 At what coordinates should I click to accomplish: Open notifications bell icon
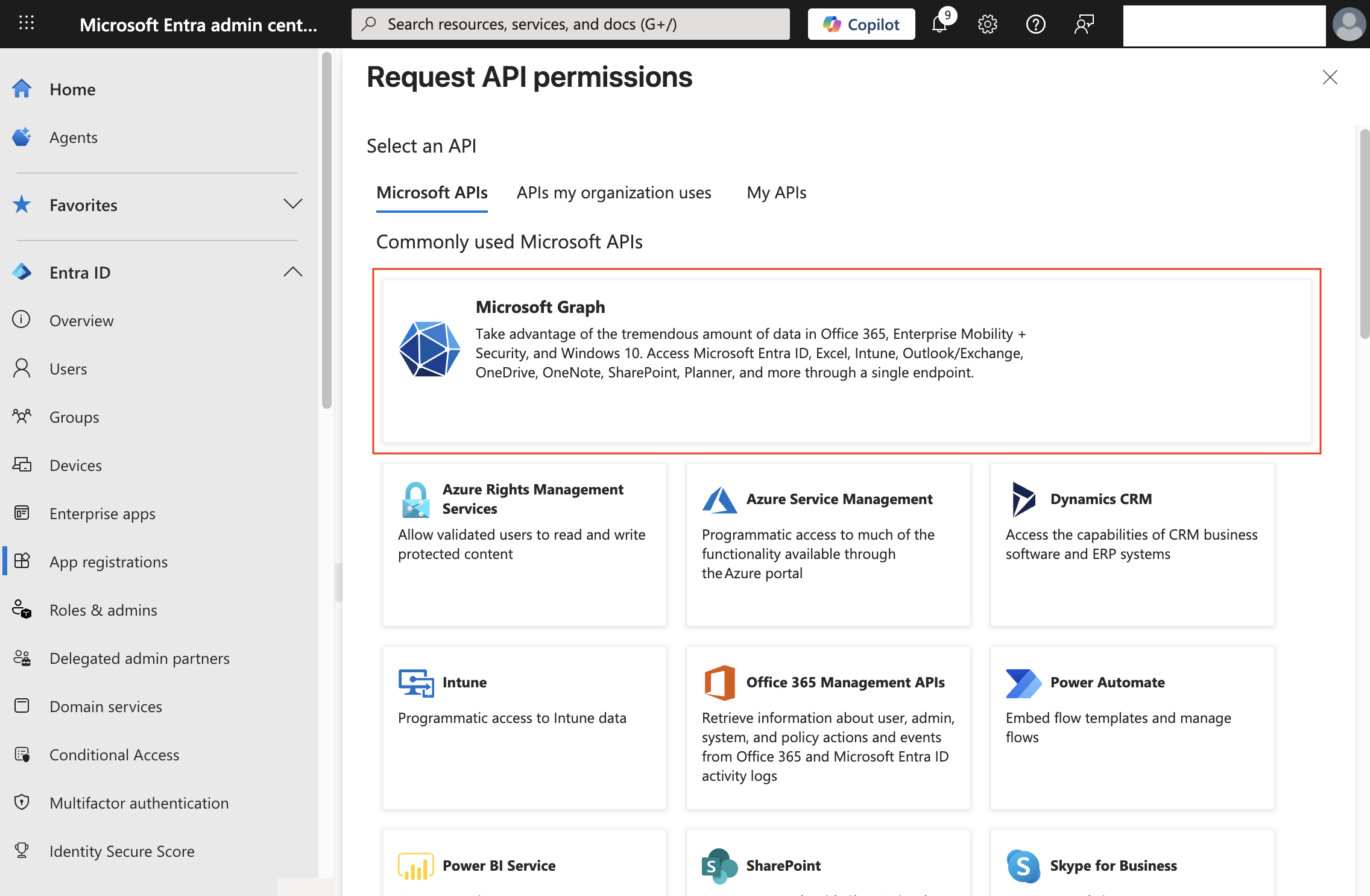(x=939, y=24)
